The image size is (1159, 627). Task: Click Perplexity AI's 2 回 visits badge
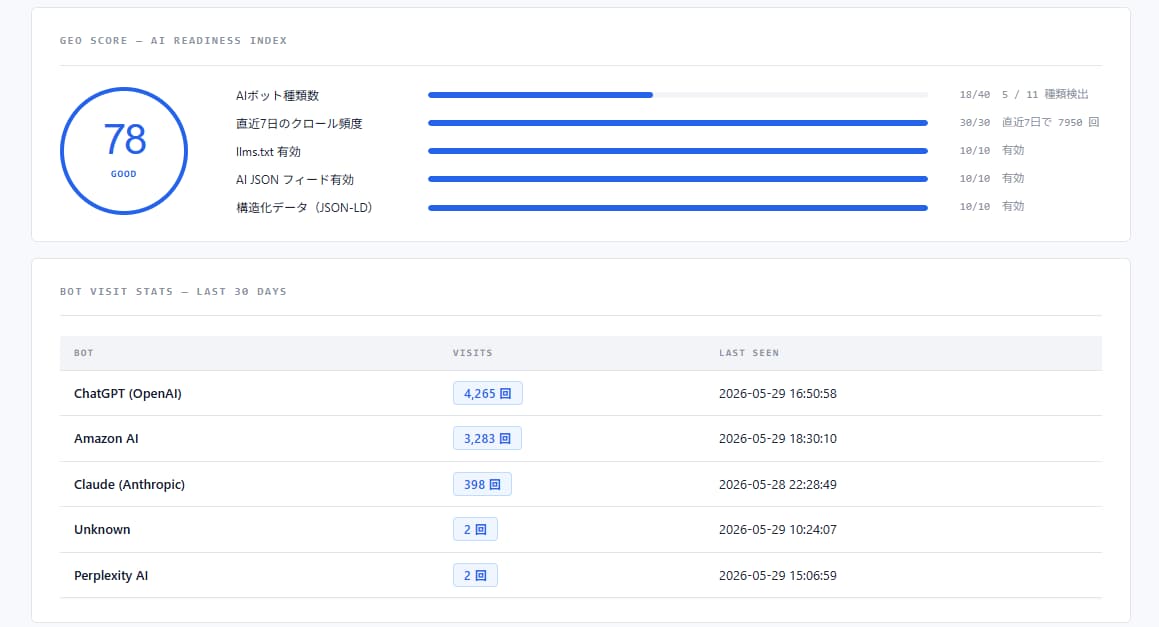(475, 575)
